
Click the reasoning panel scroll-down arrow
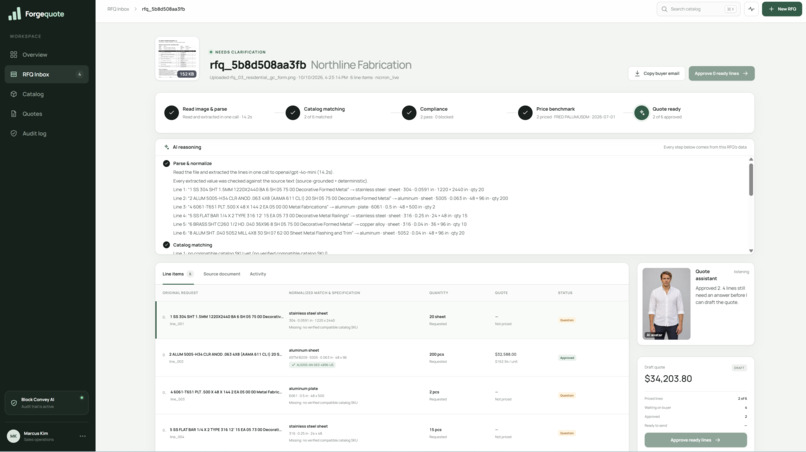[750, 250]
